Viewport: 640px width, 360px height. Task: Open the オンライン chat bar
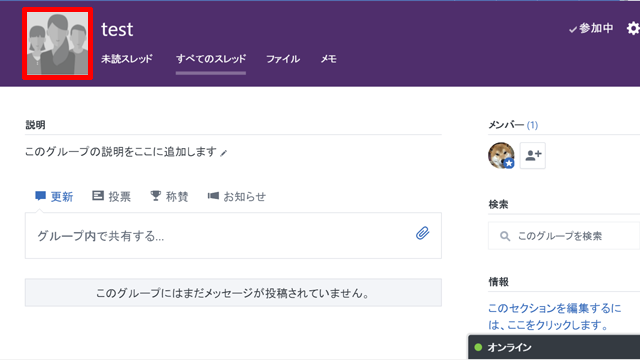pos(554,347)
